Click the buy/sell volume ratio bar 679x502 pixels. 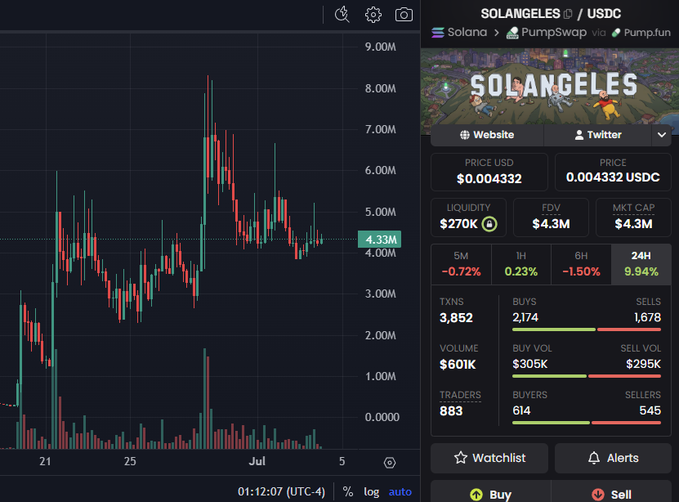pyautogui.click(x=587, y=376)
